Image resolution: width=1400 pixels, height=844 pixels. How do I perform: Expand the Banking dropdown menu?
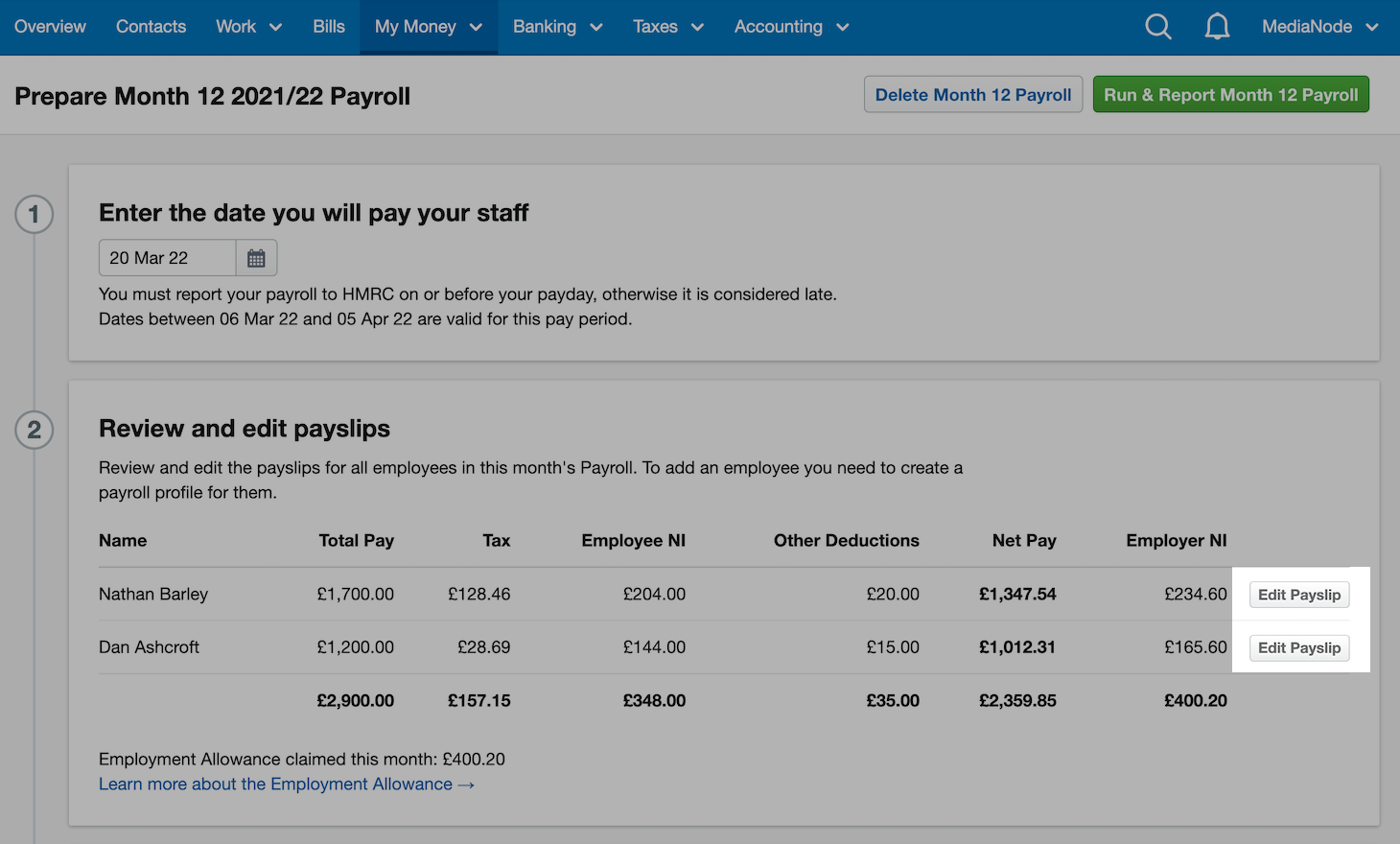coord(557,27)
